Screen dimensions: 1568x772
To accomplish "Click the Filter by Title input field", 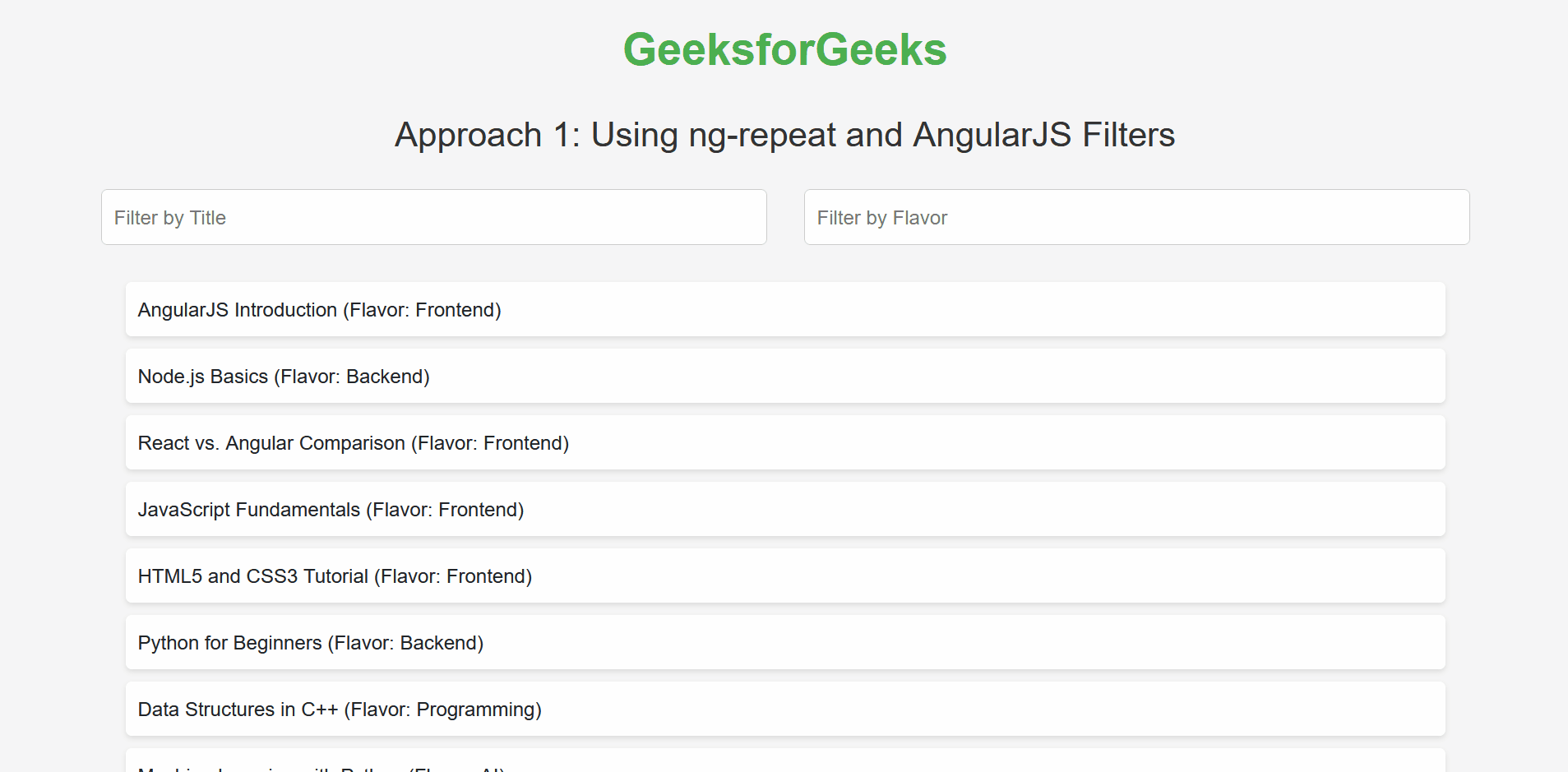I will pos(433,217).
